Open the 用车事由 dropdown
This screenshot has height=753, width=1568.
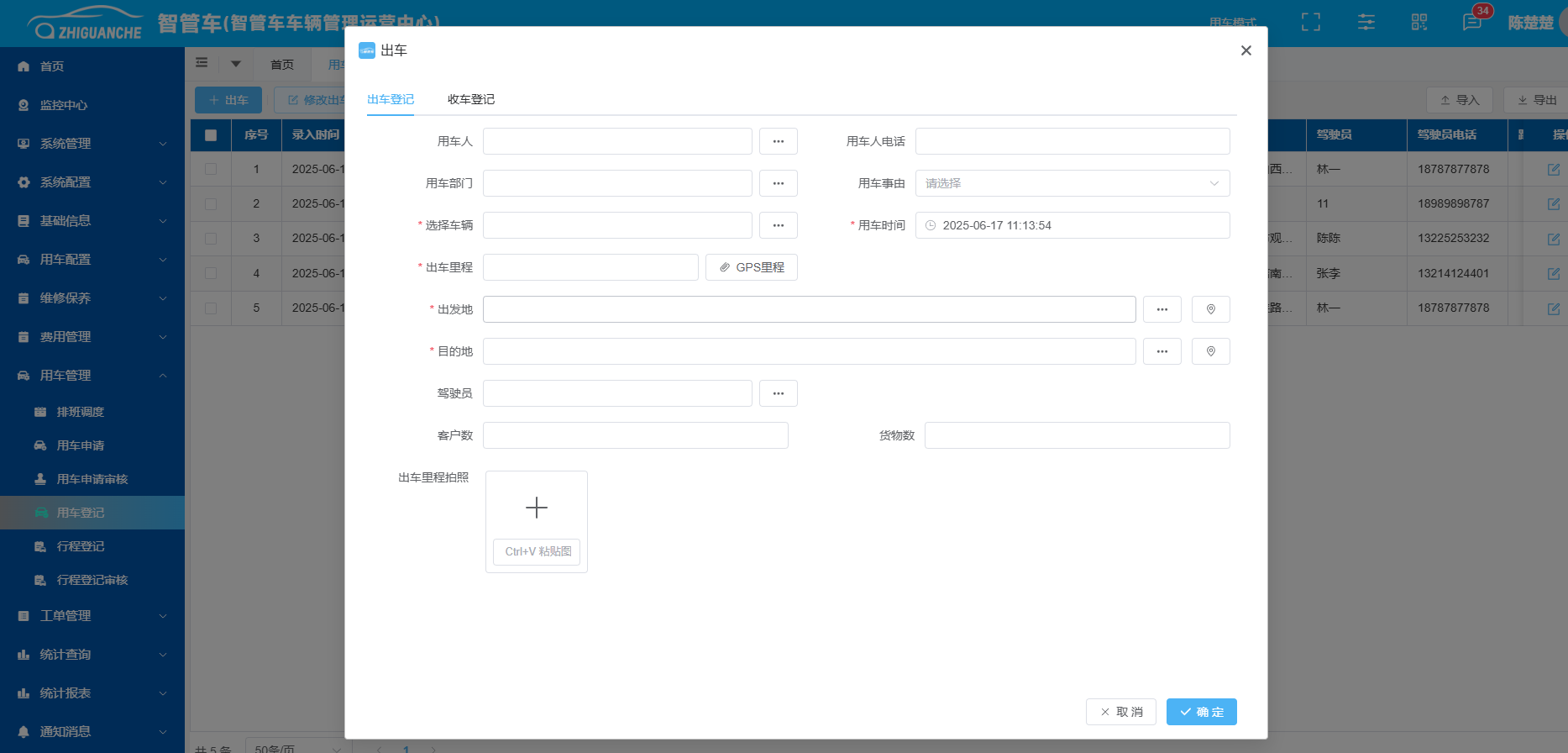(x=1072, y=183)
